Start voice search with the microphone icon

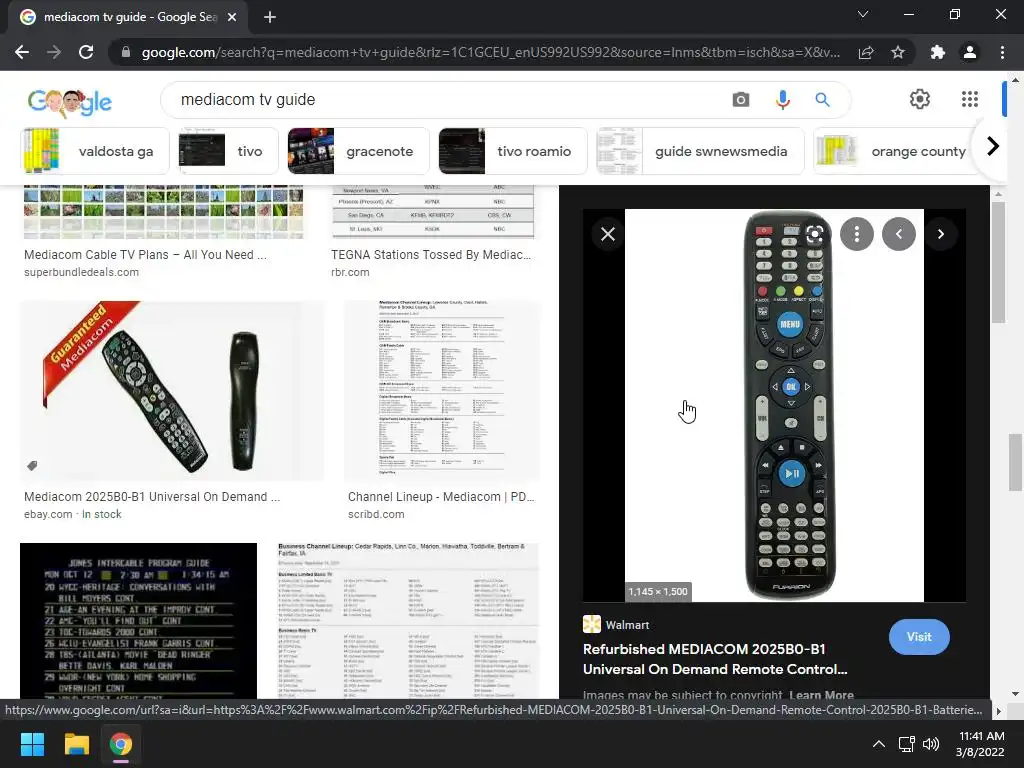tap(782, 99)
